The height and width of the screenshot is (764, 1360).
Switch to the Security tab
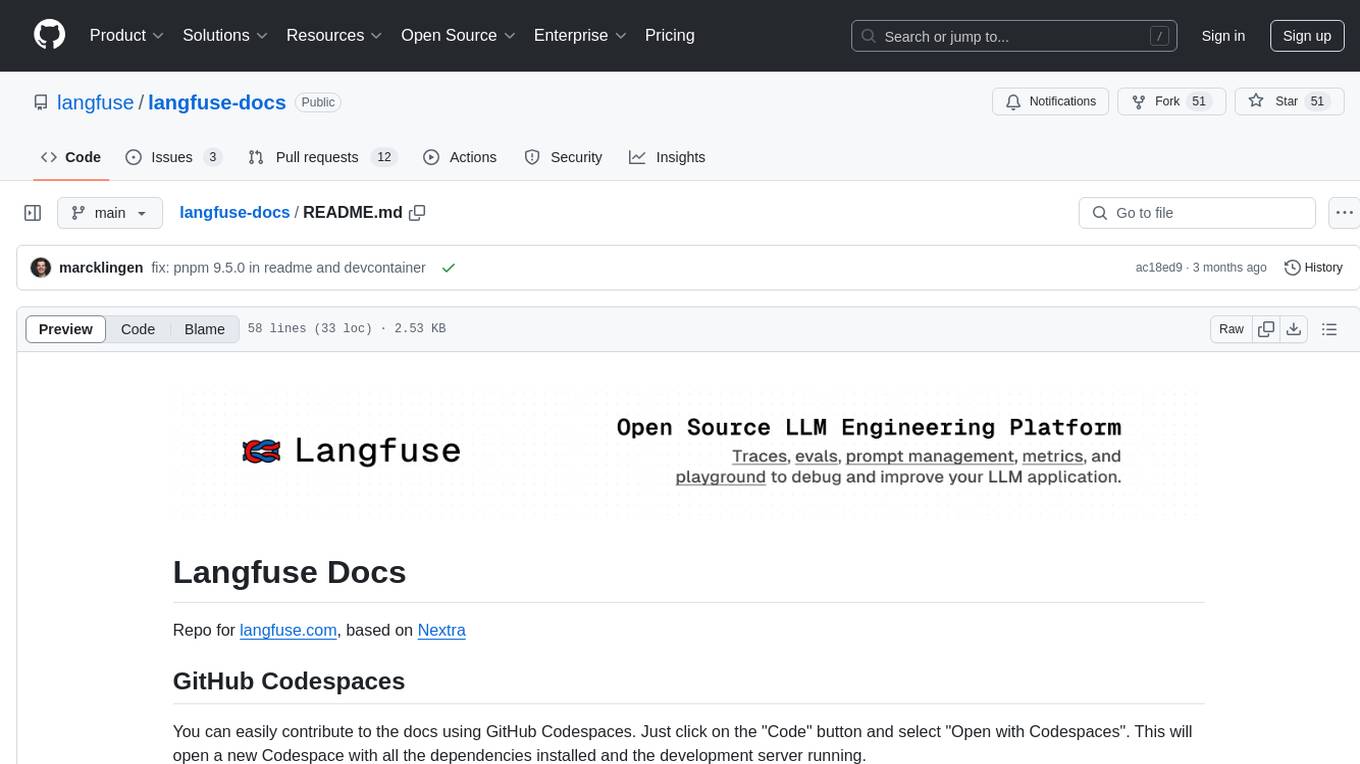[x=564, y=157]
